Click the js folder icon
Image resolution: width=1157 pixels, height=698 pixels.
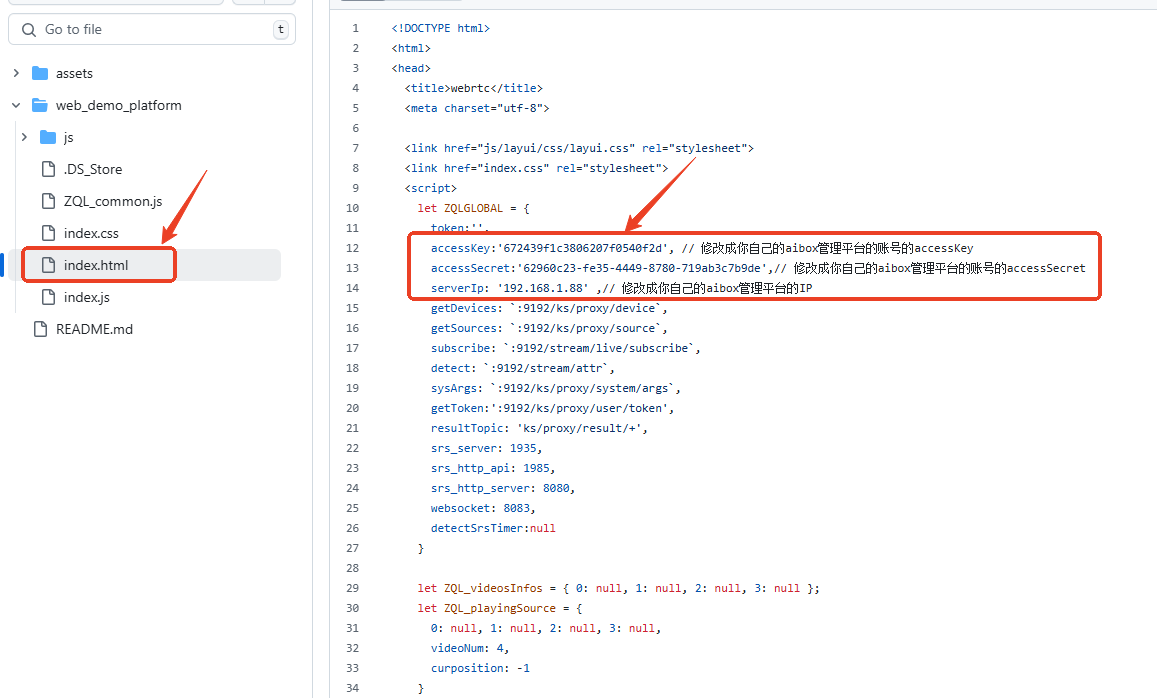pyautogui.click(x=48, y=137)
